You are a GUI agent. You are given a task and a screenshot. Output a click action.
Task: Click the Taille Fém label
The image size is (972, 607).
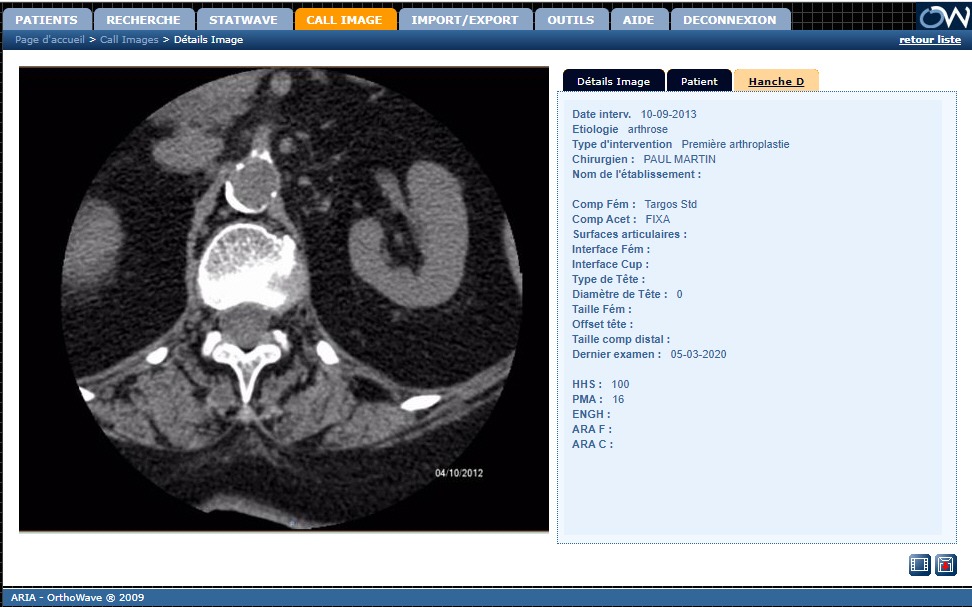pos(601,309)
